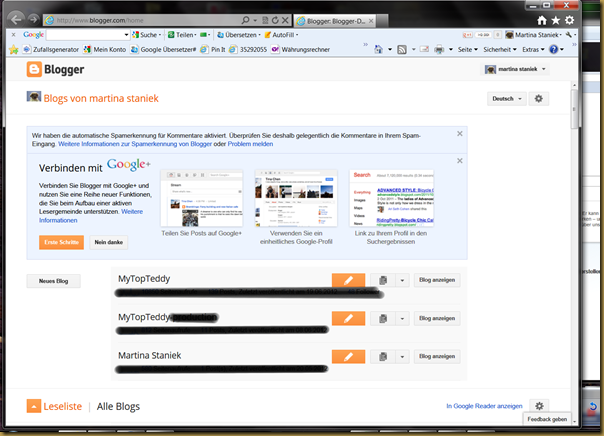Image resolution: width=604 pixels, height=436 pixels.
Task: Close the Blogger: Blogger-D... tab
Action: [x=371, y=21]
